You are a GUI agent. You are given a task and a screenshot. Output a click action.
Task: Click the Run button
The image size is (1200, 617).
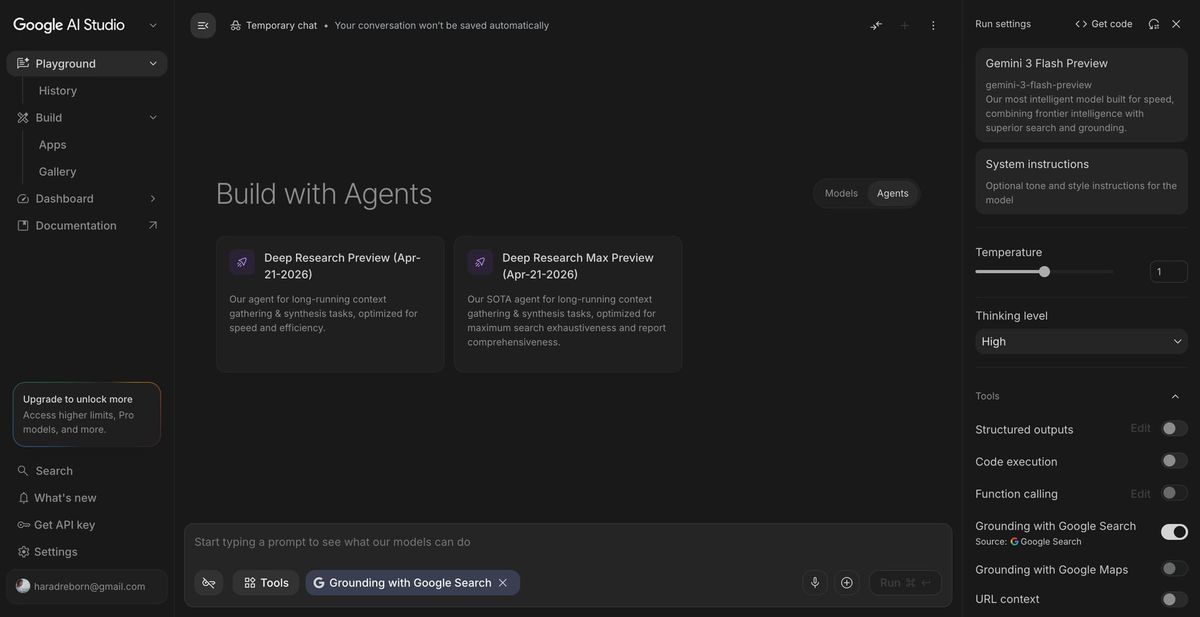point(905,582)
